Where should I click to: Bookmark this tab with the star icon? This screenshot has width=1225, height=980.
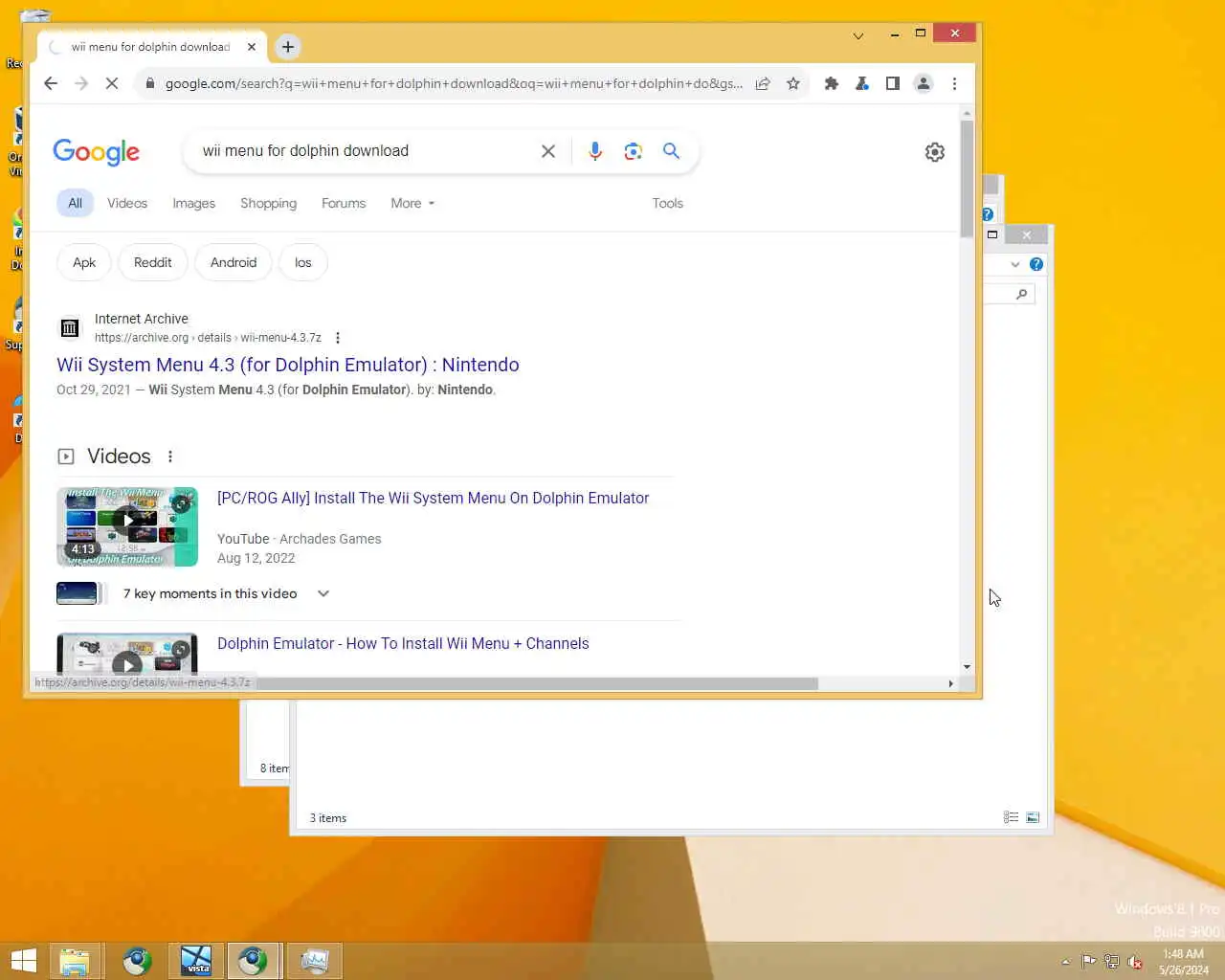(793, 83)
